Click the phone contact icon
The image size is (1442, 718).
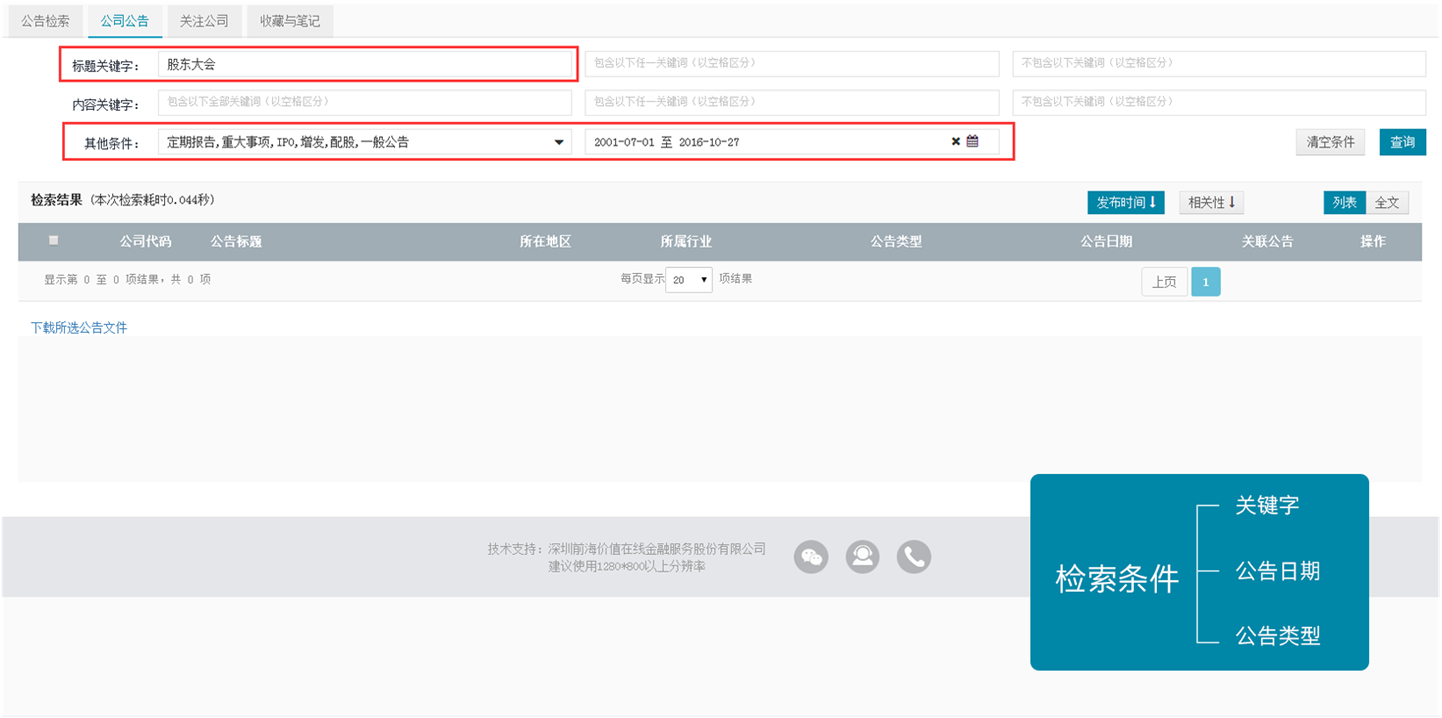click(x=913, y=557)
